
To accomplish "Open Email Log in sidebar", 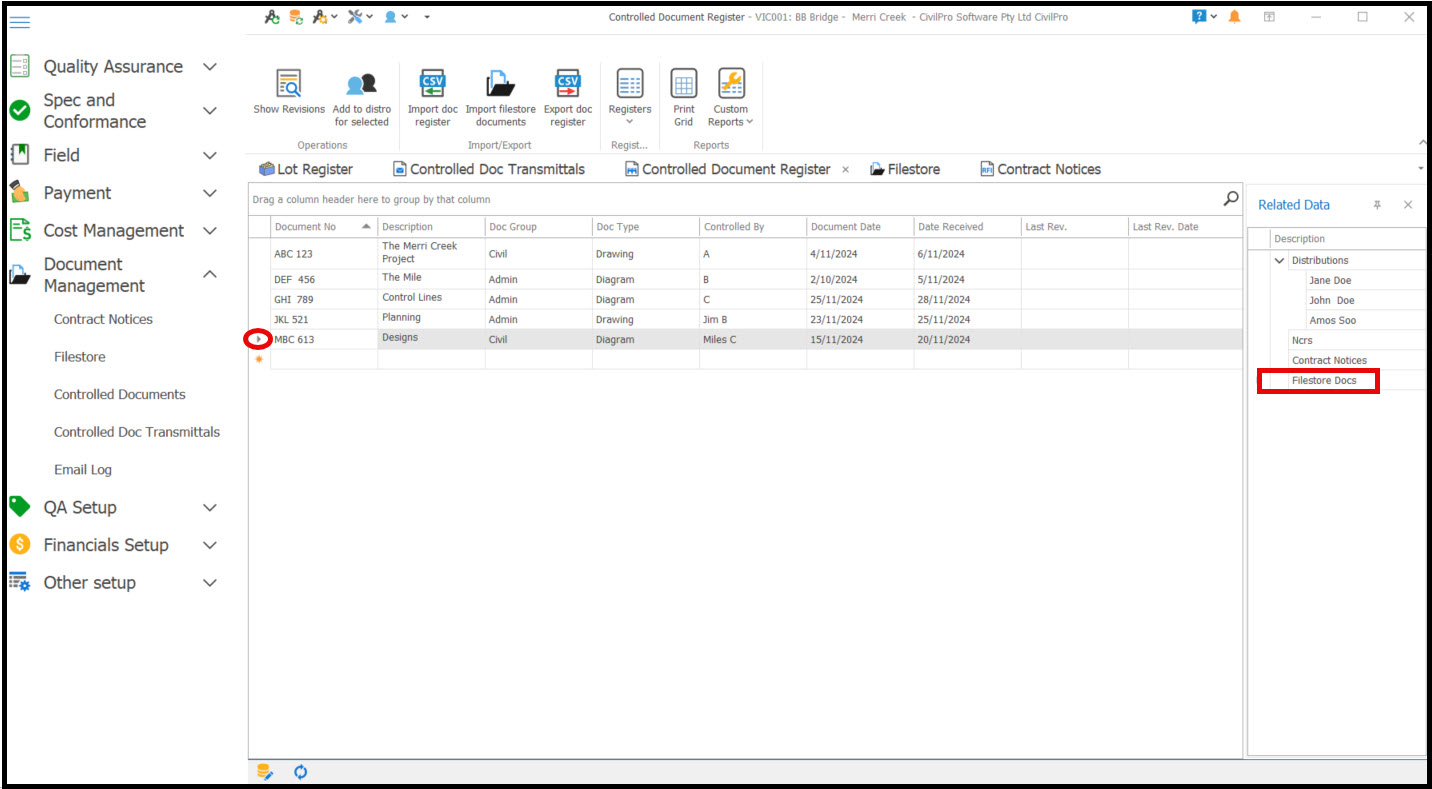I will coord(83,470).
